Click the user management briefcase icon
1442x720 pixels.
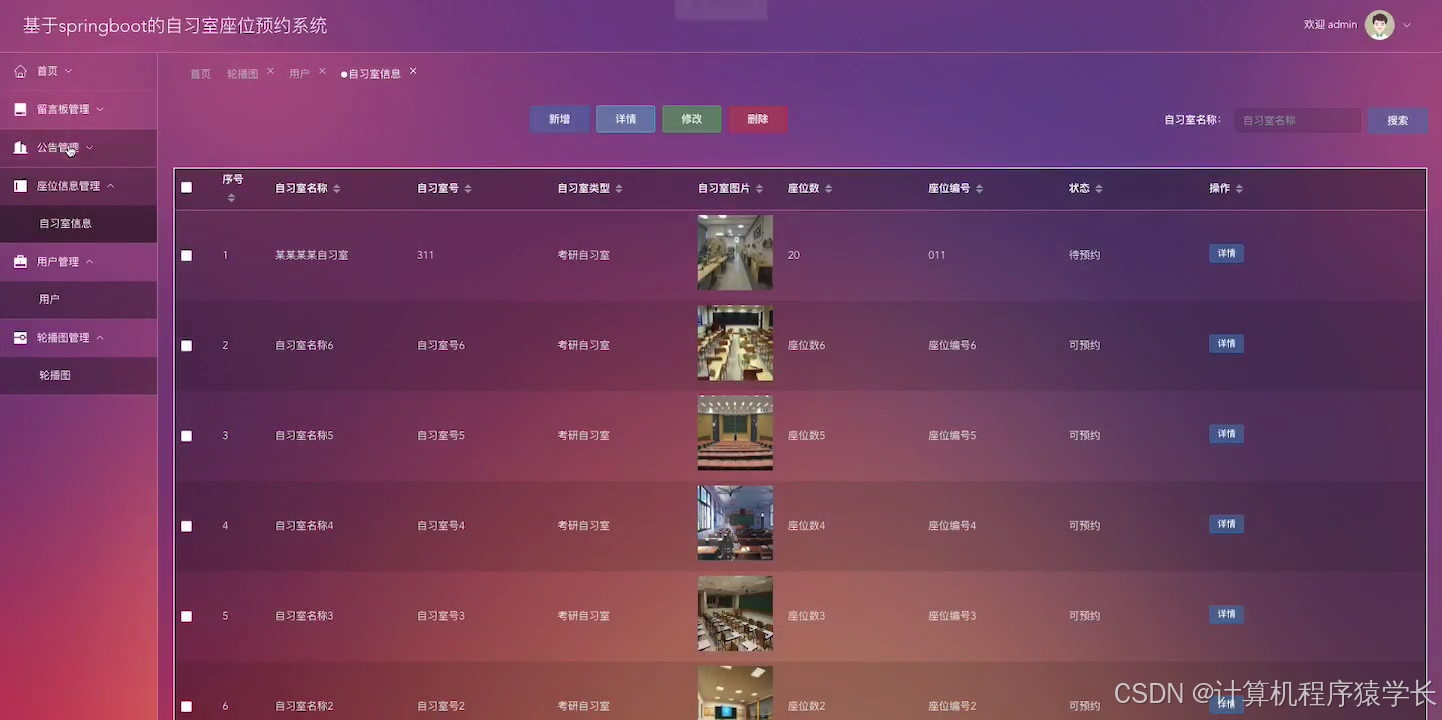click(21, 262)
